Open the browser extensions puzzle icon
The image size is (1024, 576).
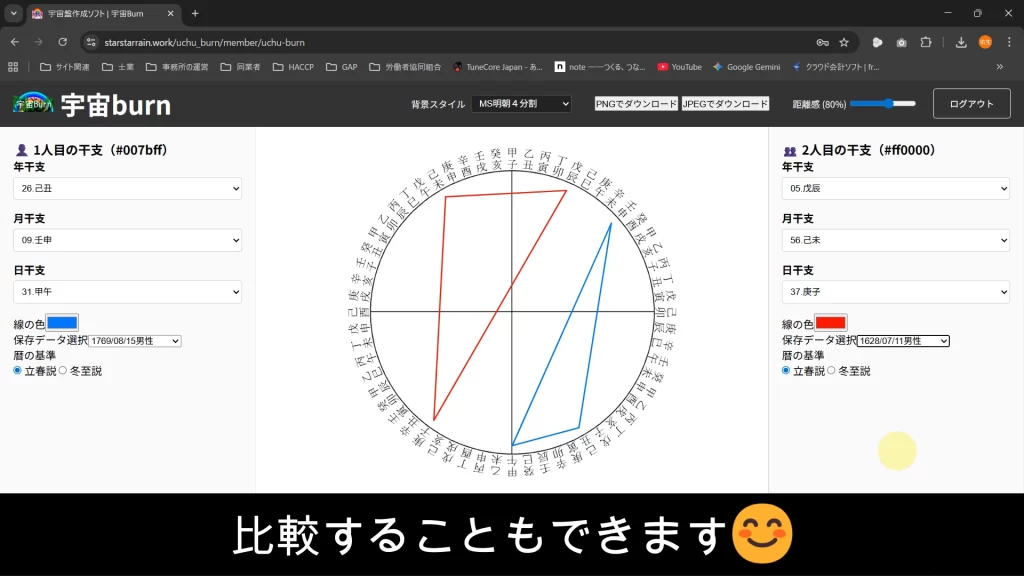point(926,42)
